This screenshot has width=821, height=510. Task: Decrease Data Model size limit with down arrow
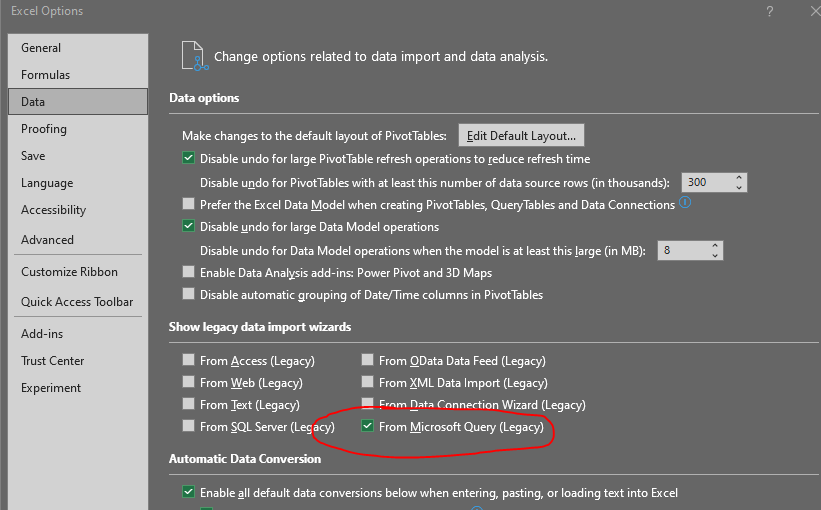715,256
